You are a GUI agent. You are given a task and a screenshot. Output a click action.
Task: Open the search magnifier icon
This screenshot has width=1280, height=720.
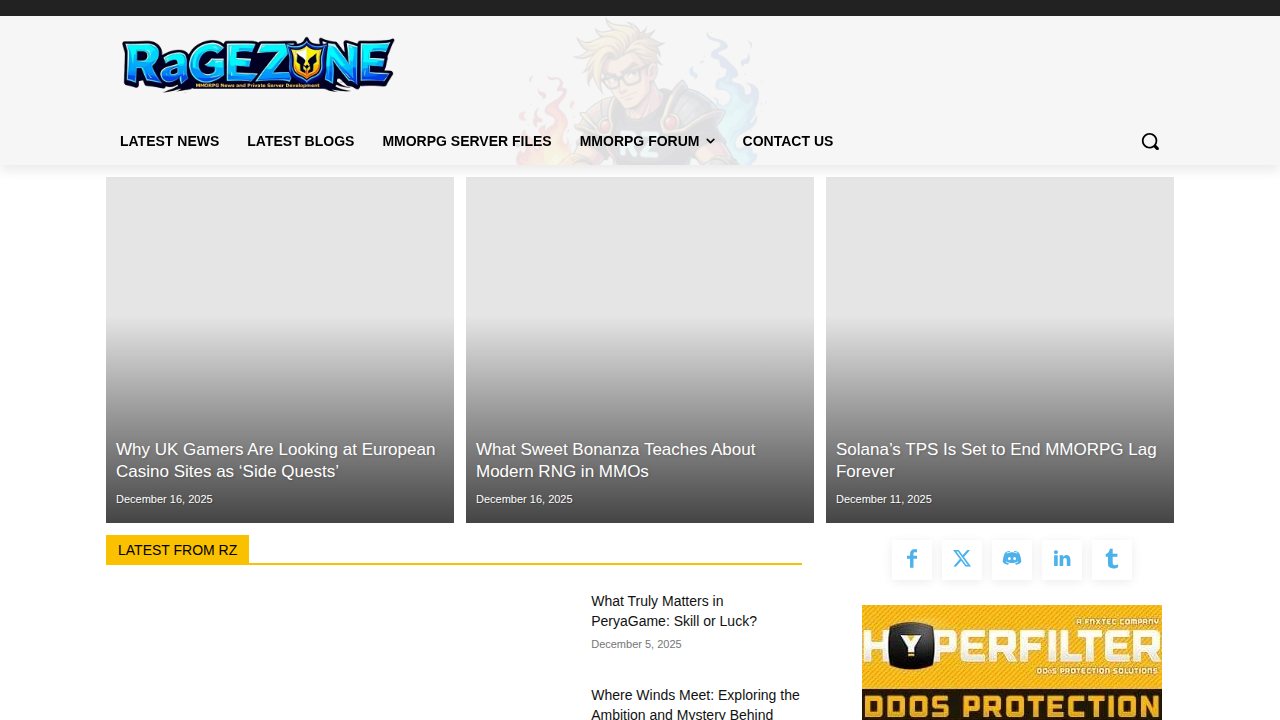point(1150,141)
